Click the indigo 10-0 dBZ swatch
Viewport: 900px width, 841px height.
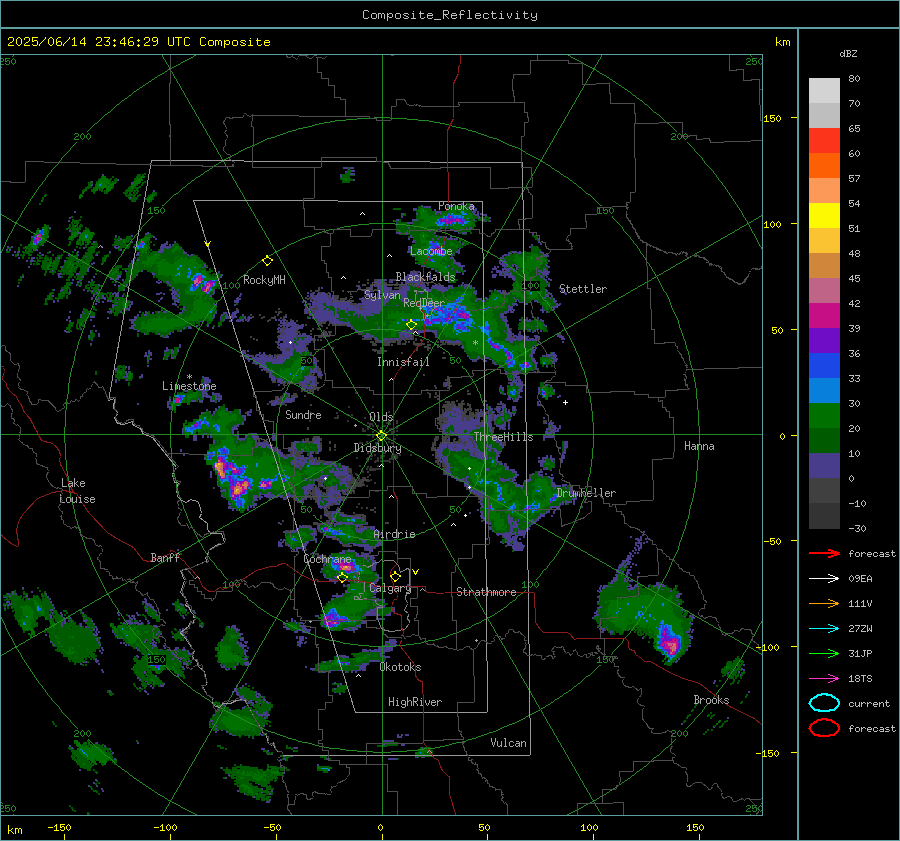pyautogui.click(x=824, y=466)
